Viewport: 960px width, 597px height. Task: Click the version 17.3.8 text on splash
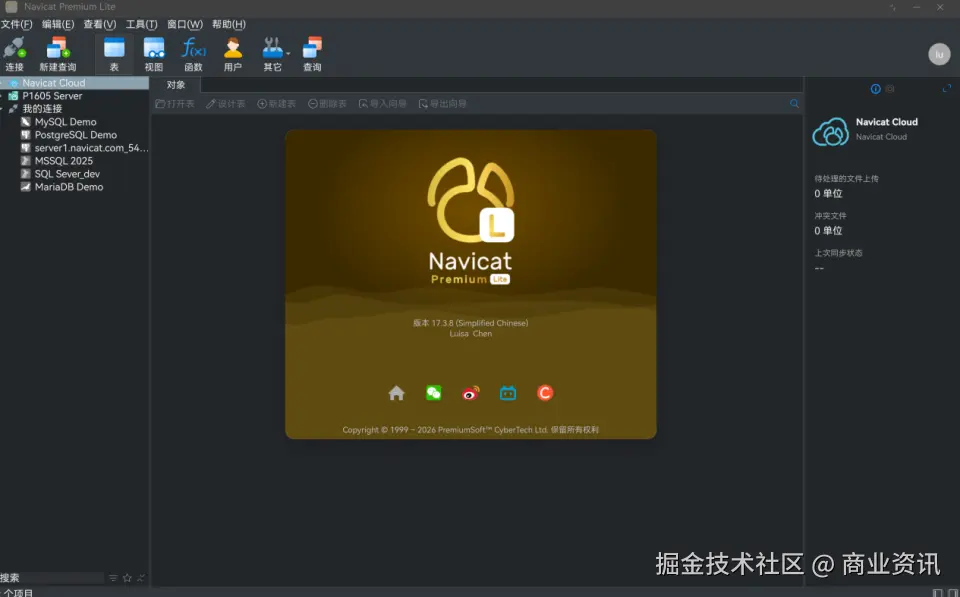click(470, 323)
